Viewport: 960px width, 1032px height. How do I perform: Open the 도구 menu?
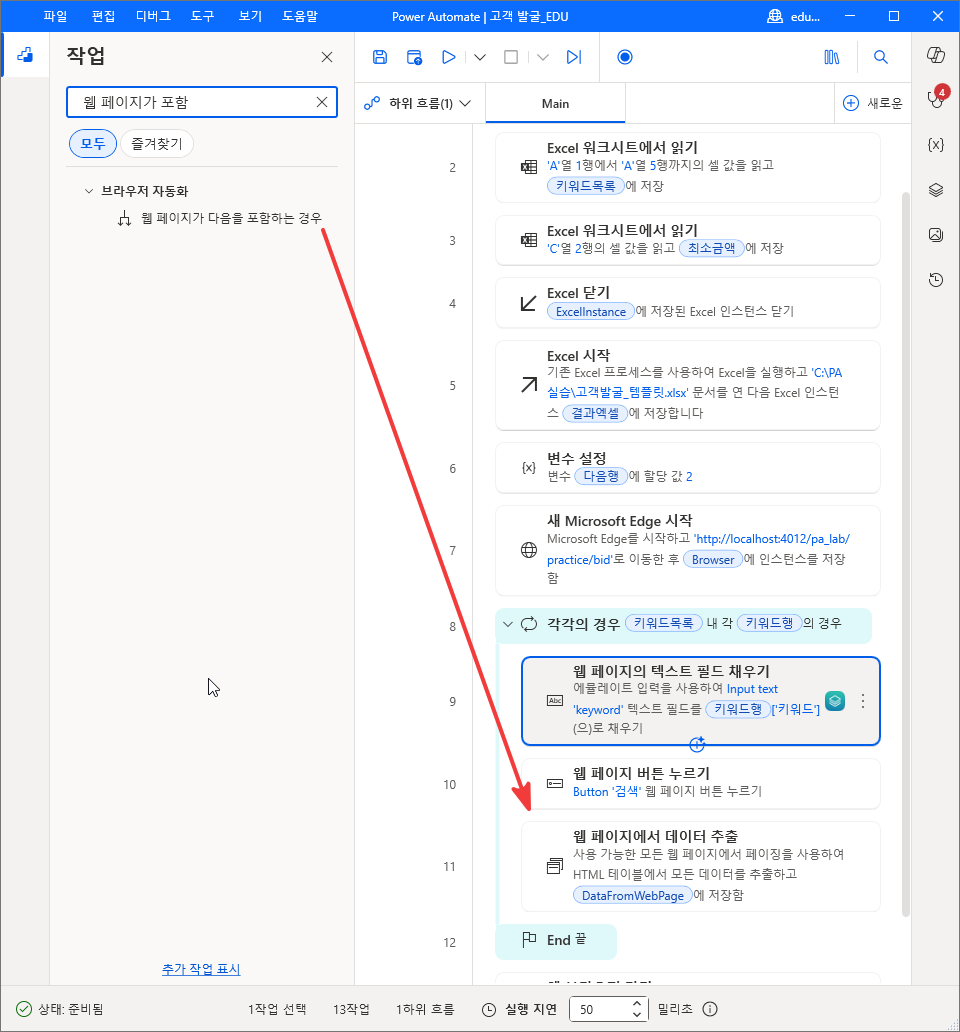tap(203, 16)
